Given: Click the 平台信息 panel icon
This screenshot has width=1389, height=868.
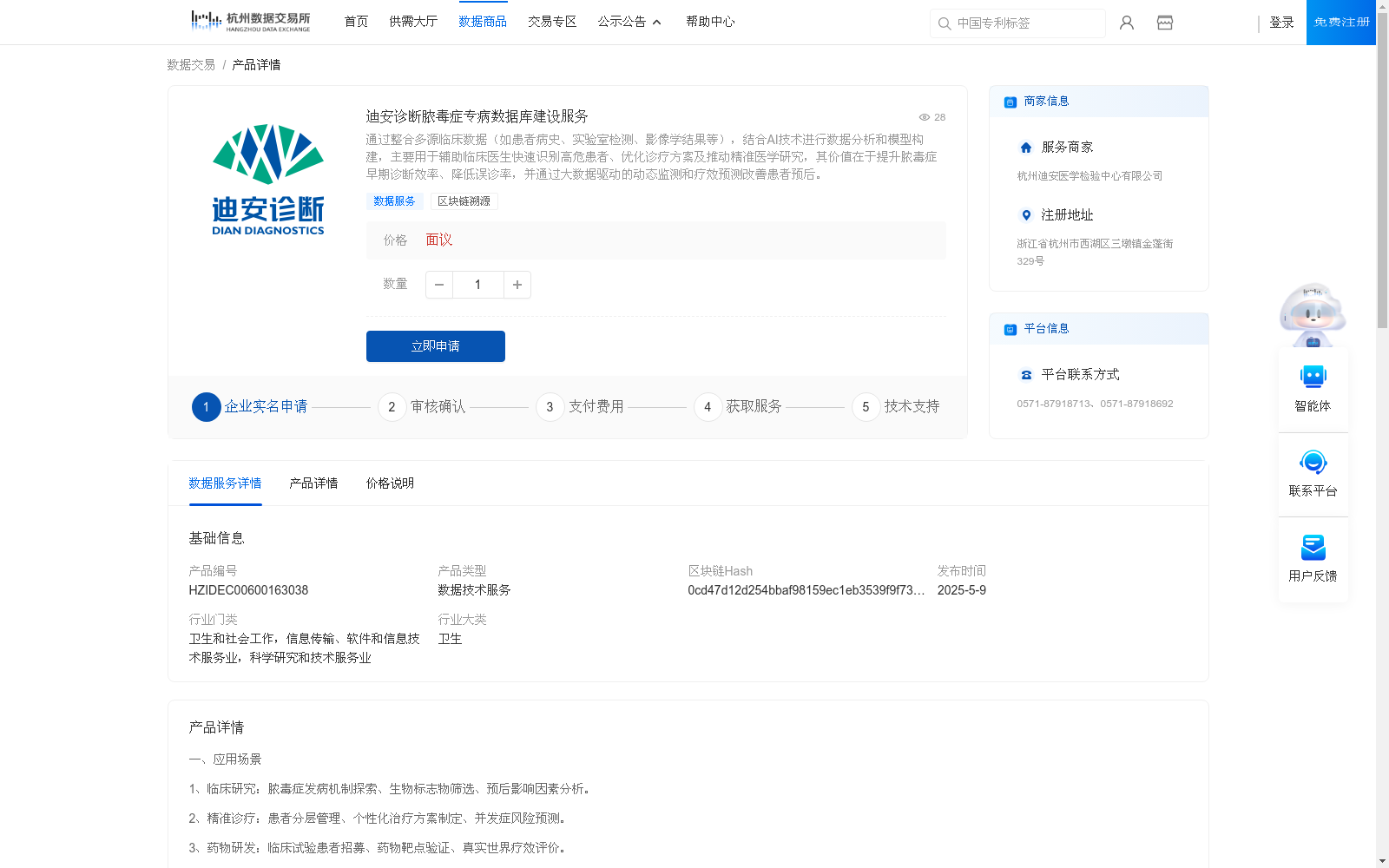Looking at the screenshot, I should click(1010, 329).
